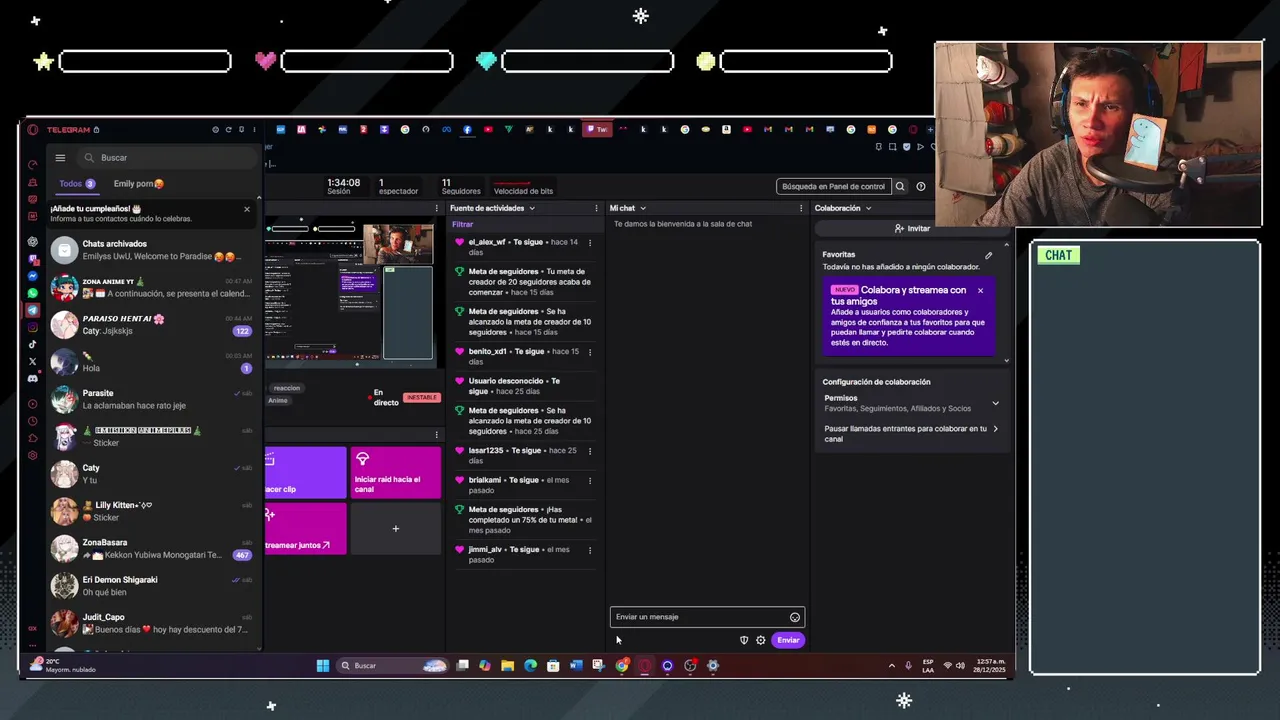Image resolution: width=1280 pixels, height=720 pixels.
Task: Open the Telegram hamburger menu
Action: tap(60, 158)
